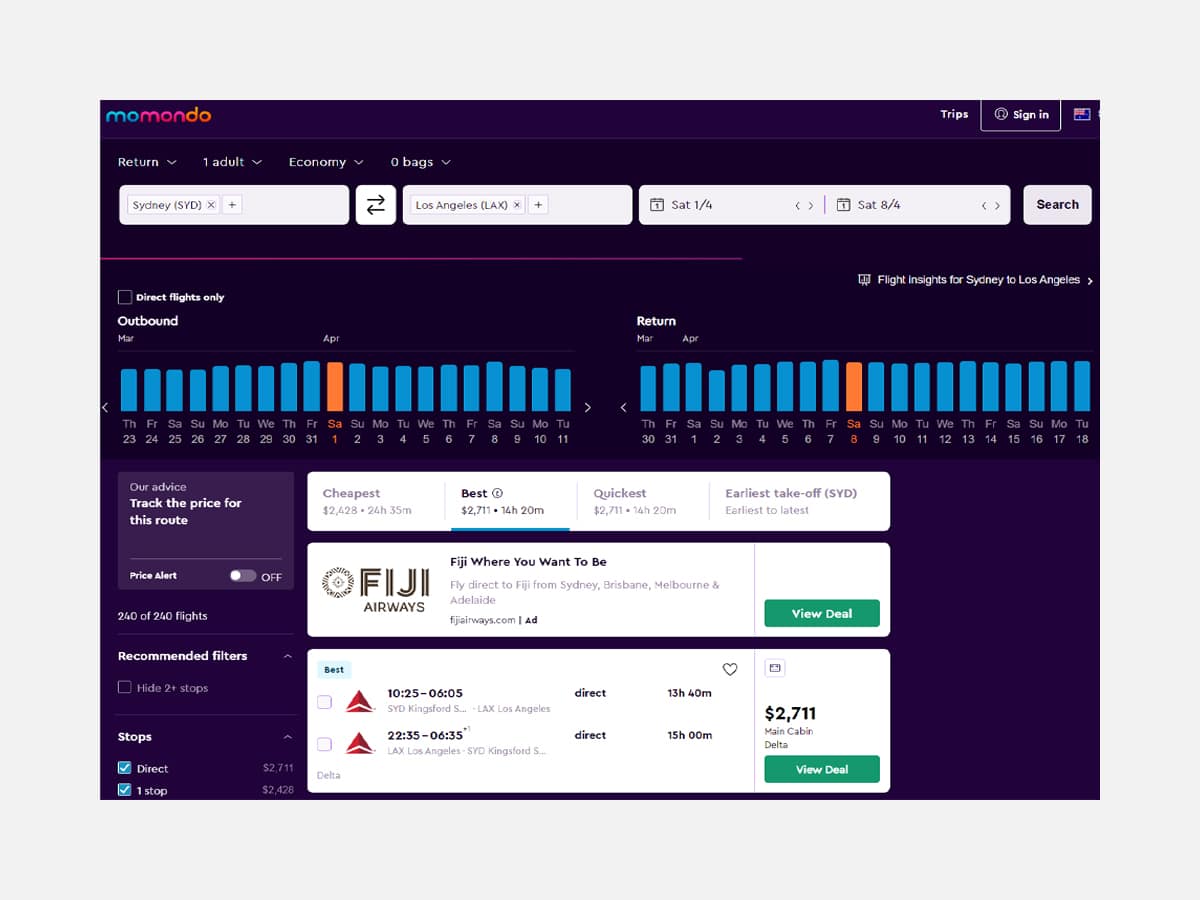Open Earliest take-off (SYD) tab

(x=799, y=501)
